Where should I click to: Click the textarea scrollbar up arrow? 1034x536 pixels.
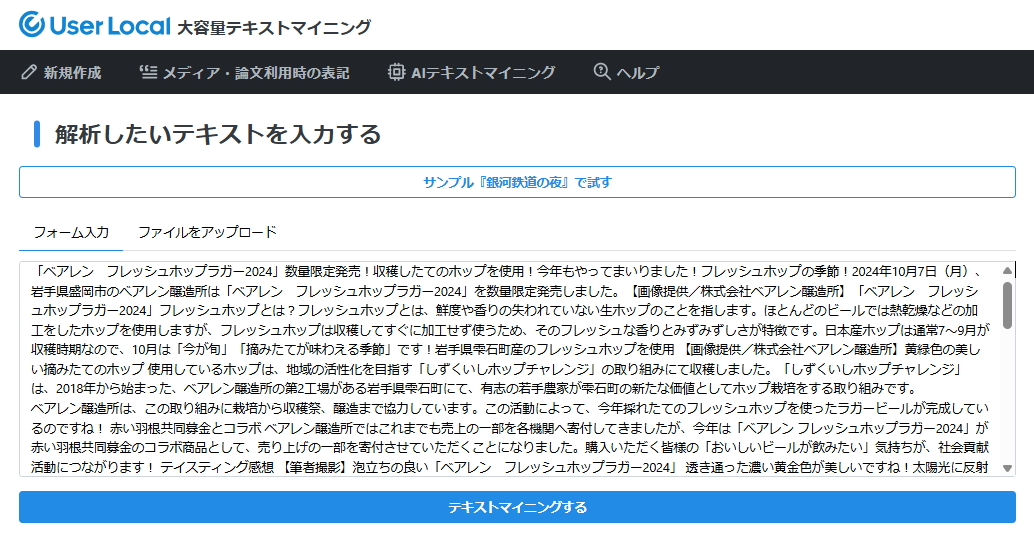pyautogui.click(x=1006, y=270)
